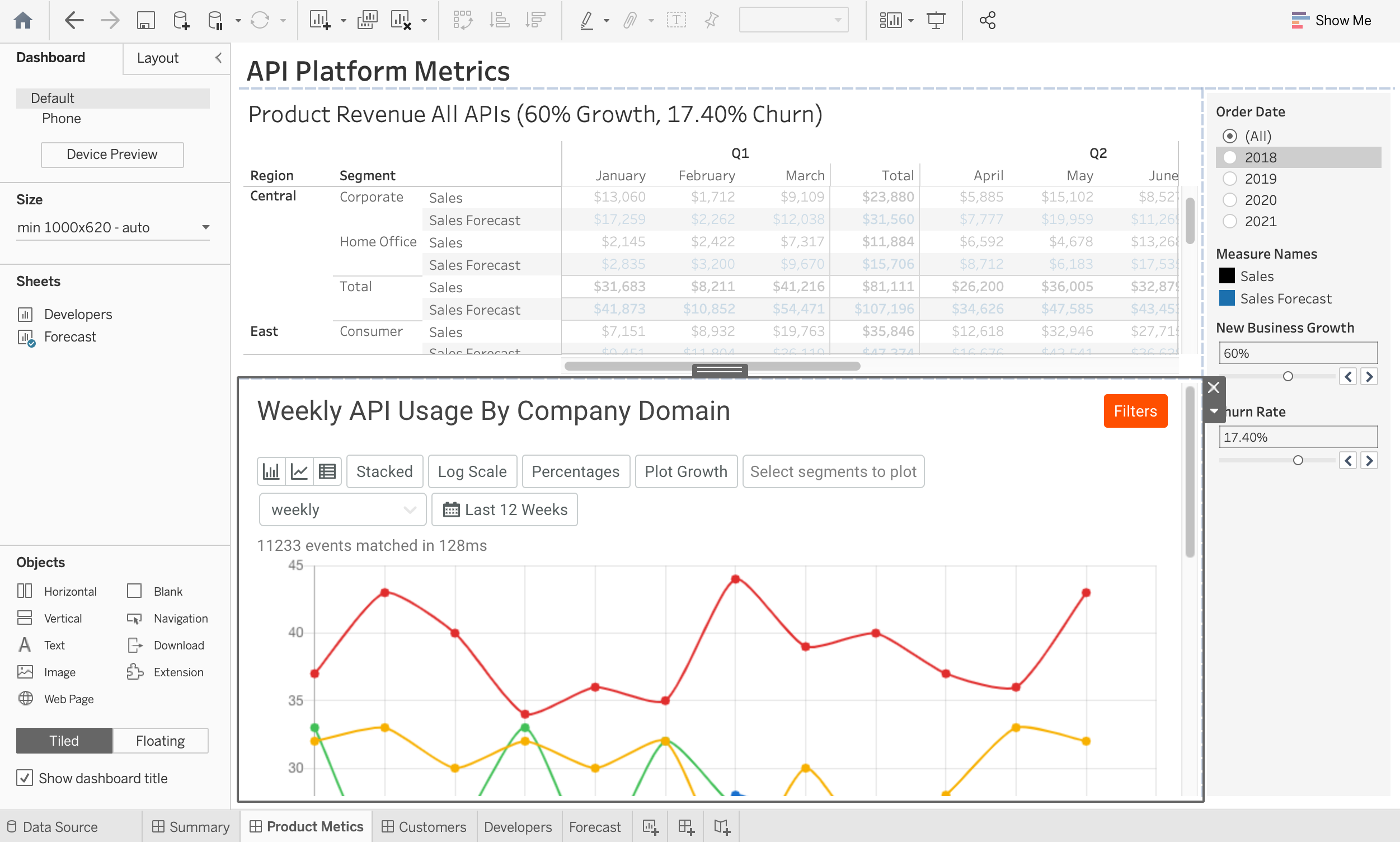Screen dimensions: 1400x842
Task: Select 2020 Order Date radio
Action: 1229,200
